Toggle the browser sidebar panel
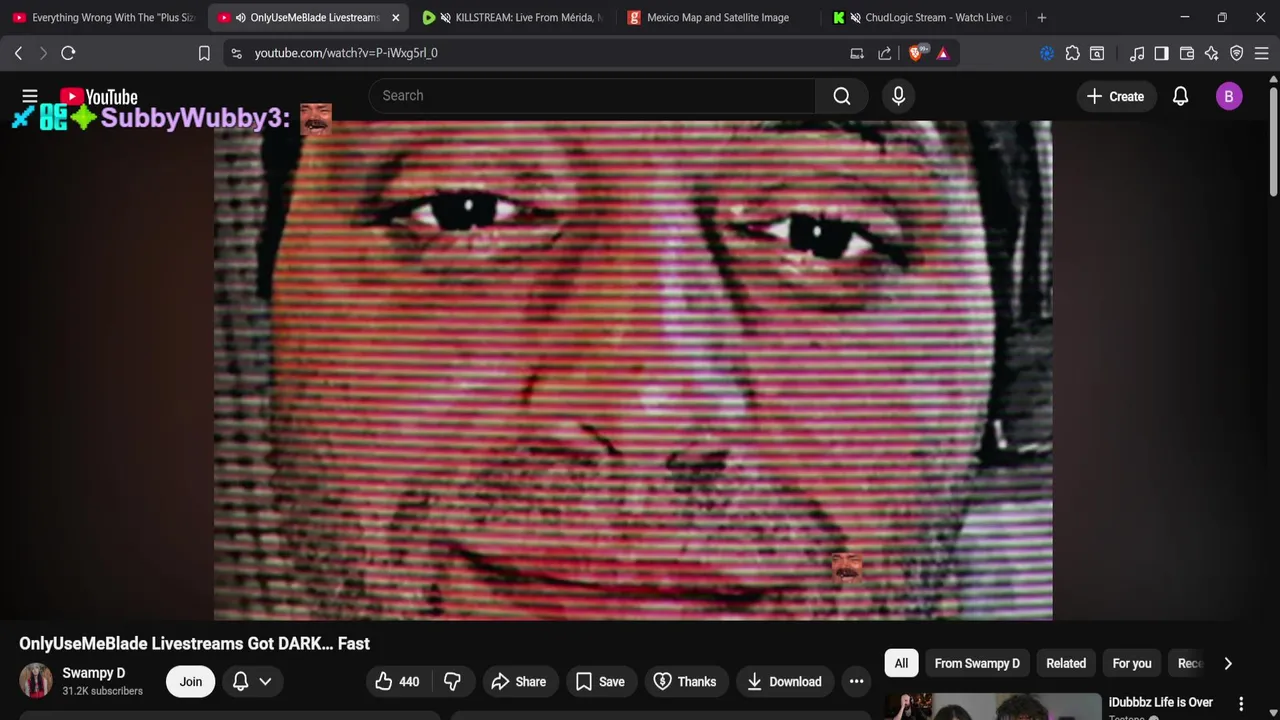 1161,53
